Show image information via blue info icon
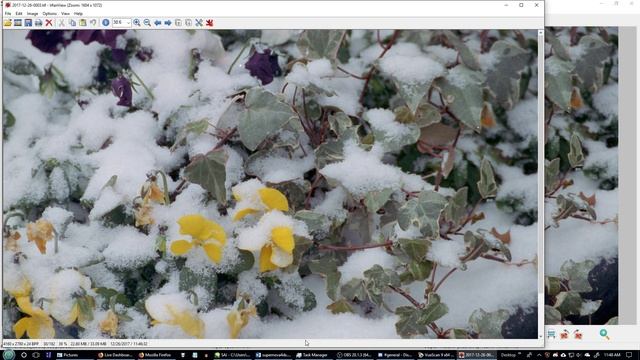 106,23
